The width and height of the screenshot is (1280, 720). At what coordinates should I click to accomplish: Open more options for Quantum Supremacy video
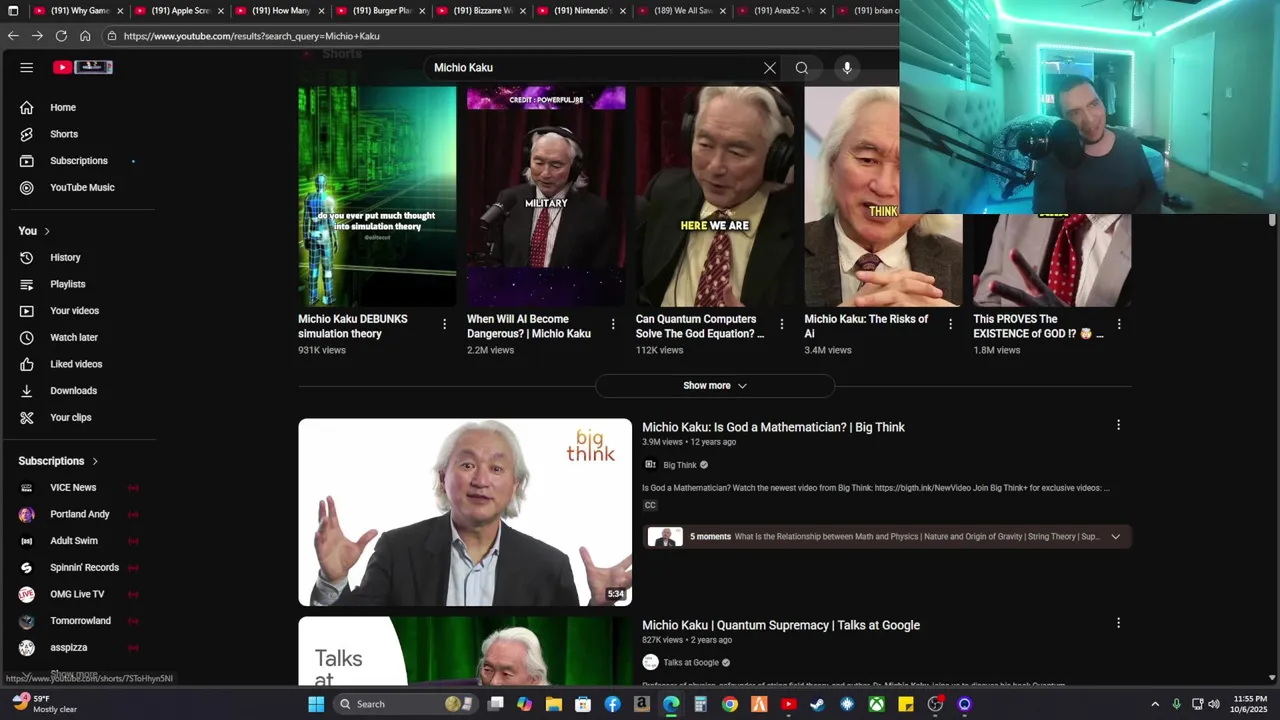pos(1118,623)
